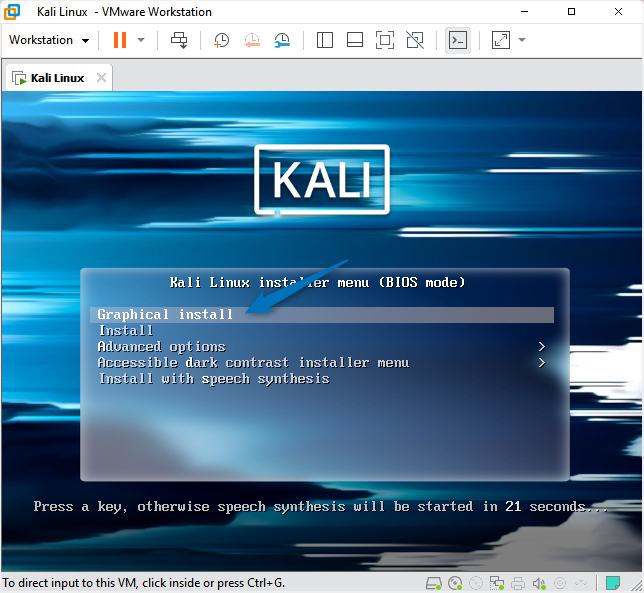
Task: Select Accessible dark contrast installer menu
Action: click(253, 363)
